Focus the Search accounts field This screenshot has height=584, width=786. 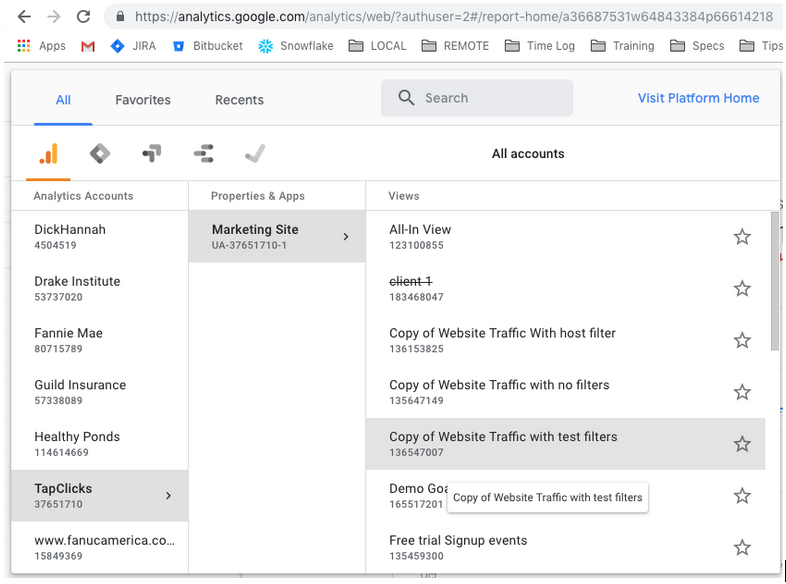477,98
